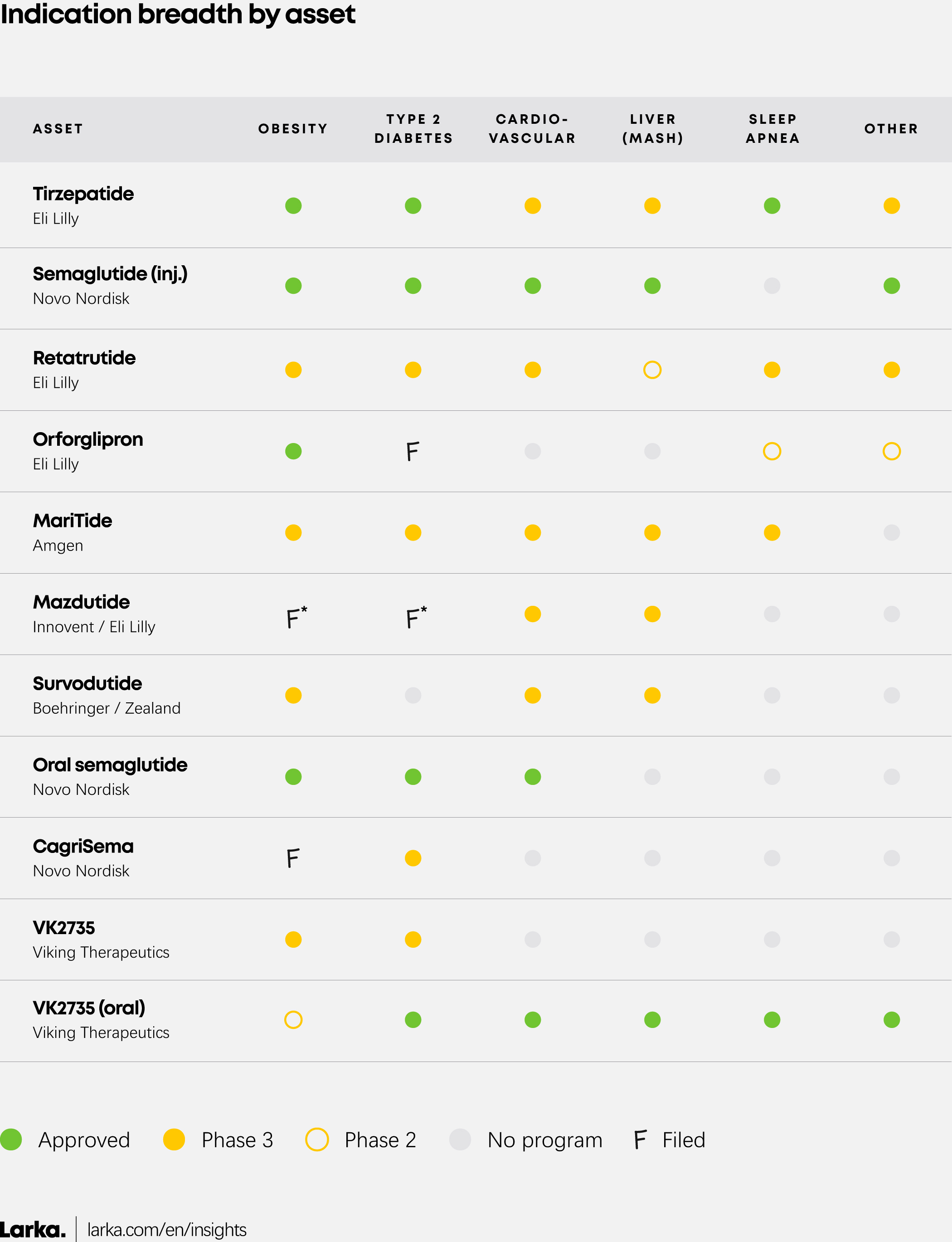The height and width of the screenshot is (1242, 952).
Task: Open the larka.com/en/insights link
Action: pos(167,1229)
